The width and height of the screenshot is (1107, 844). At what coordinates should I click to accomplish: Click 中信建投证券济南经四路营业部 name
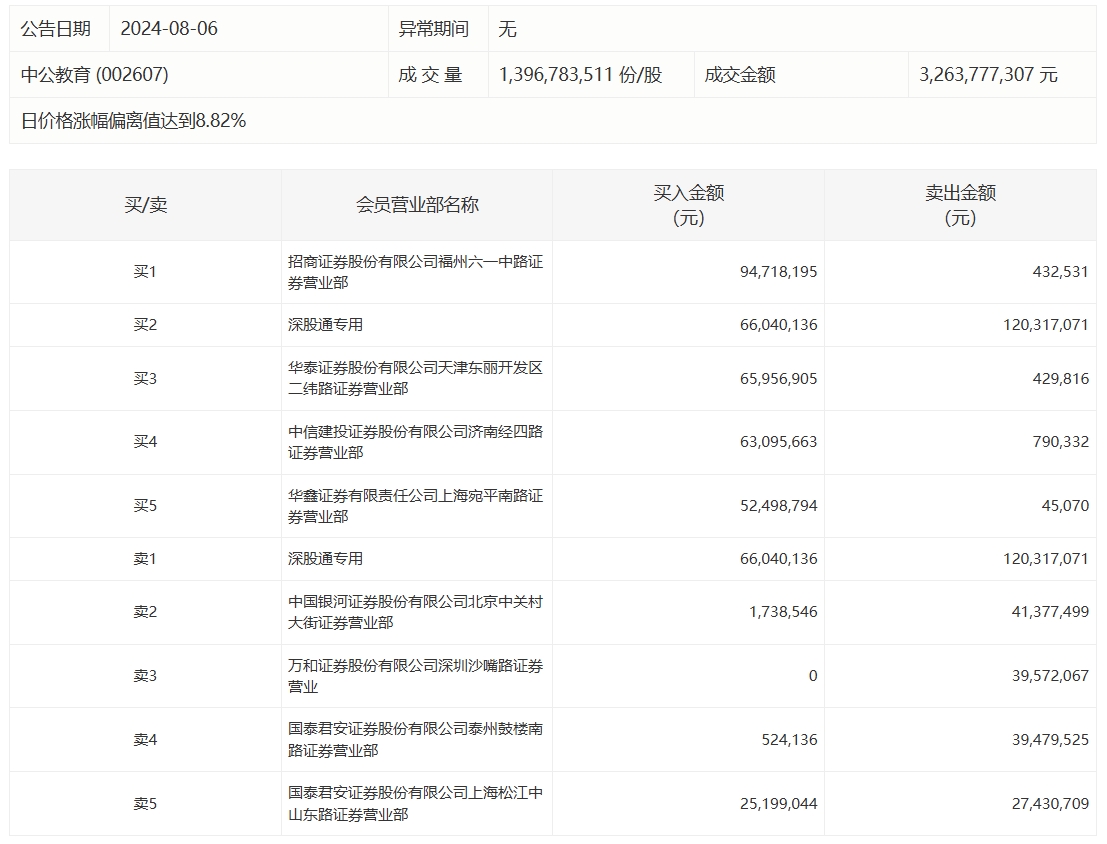tap(415, 442)
